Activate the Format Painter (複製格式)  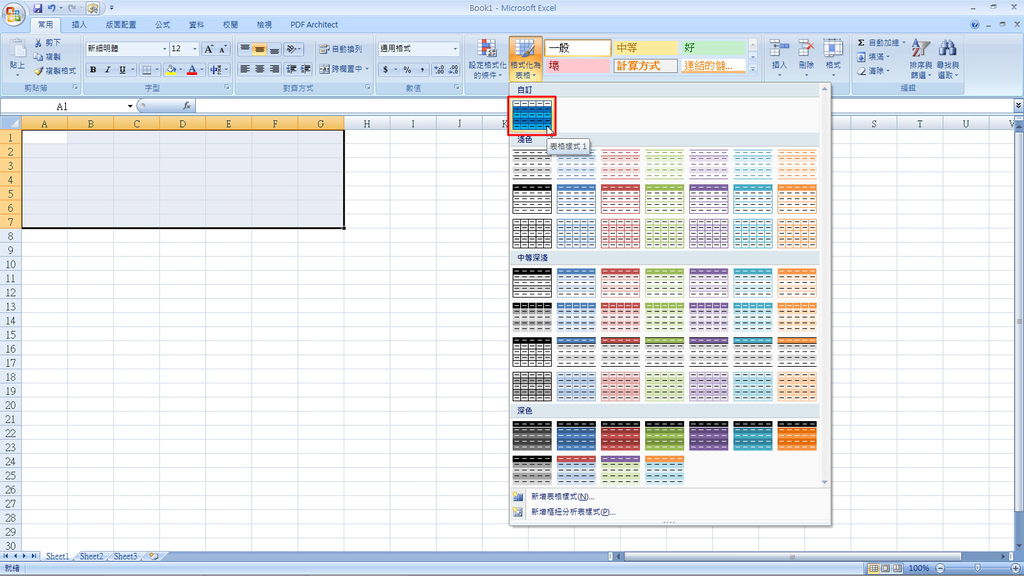click(55, 71)
